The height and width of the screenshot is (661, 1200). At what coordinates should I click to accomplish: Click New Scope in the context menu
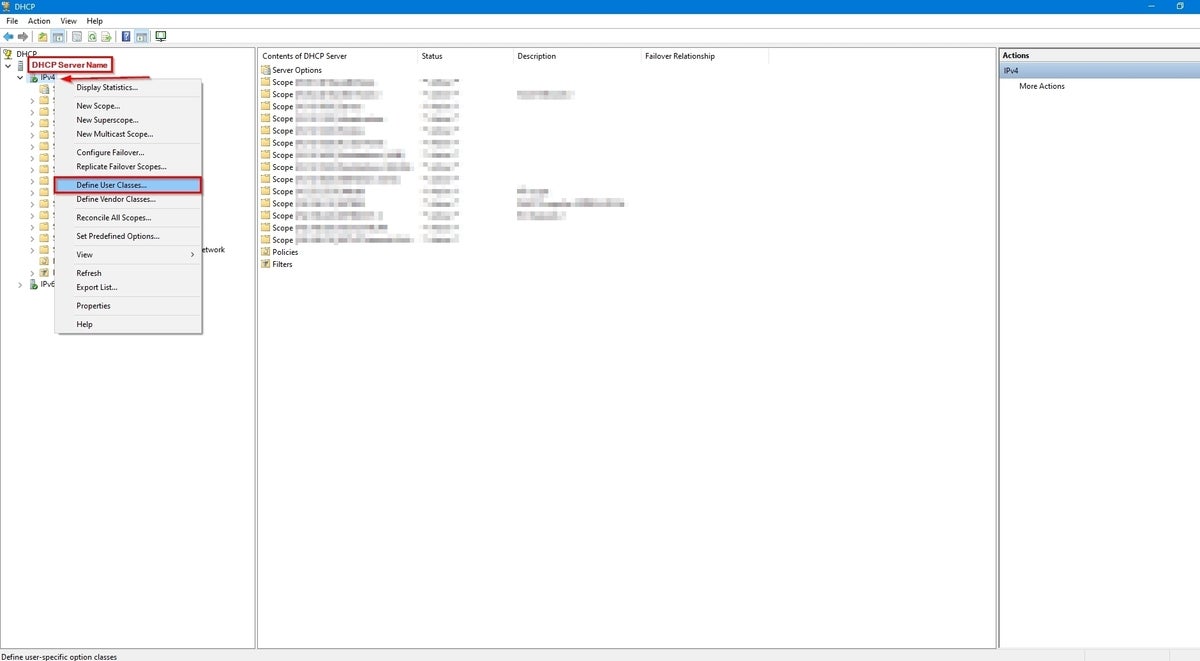coord(99,105)
